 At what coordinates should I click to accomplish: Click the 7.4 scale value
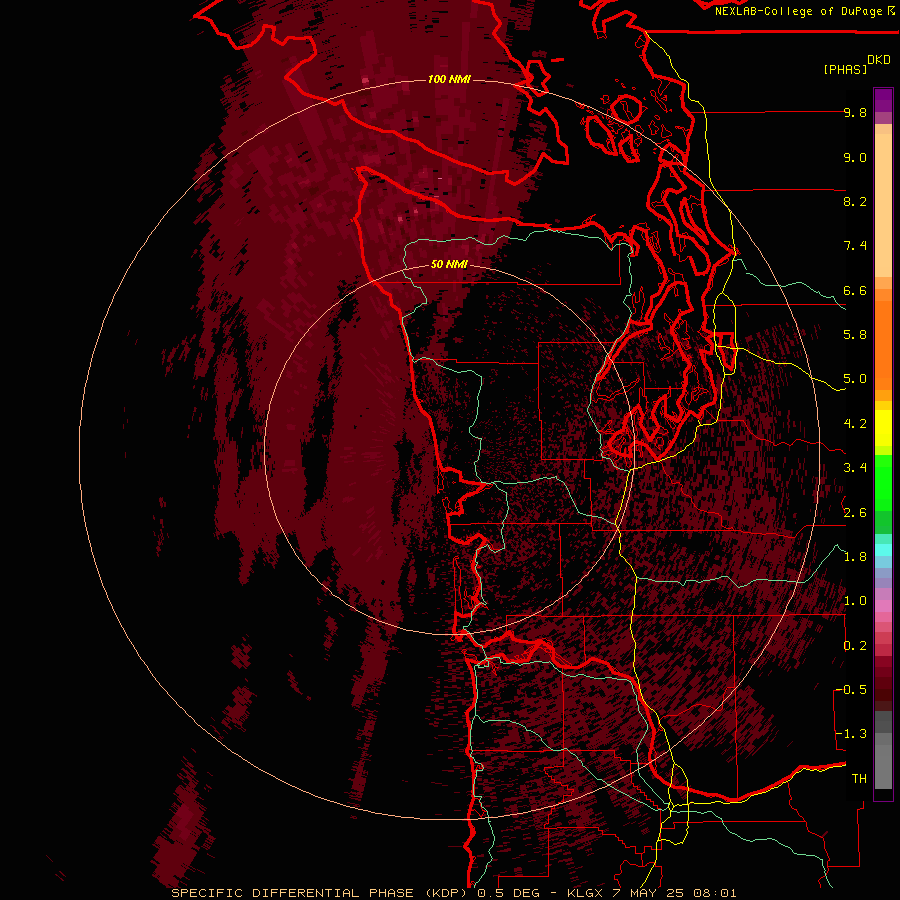[x=855, y=246]
